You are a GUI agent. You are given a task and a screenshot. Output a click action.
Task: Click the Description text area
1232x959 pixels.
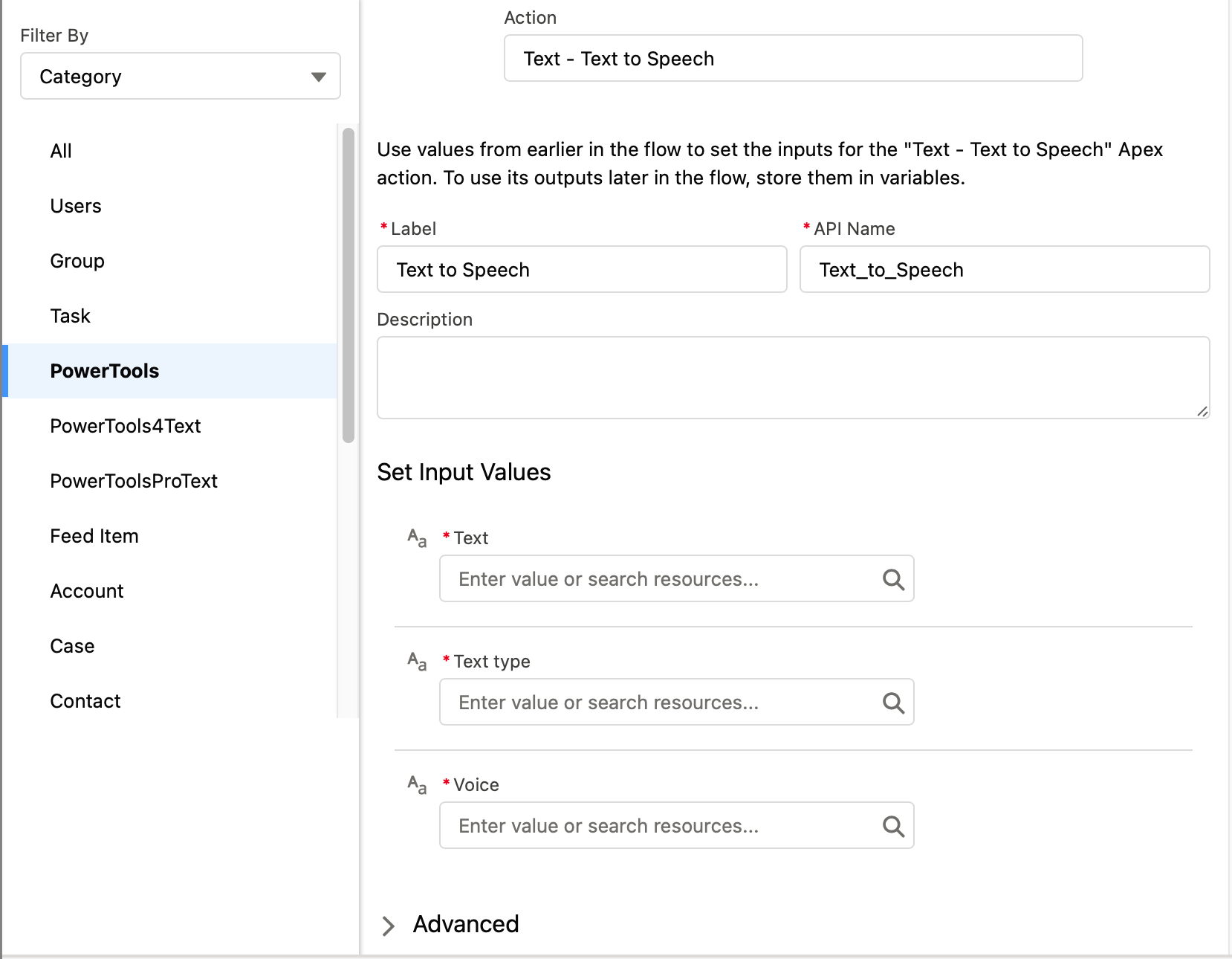(x=792, y=377)
